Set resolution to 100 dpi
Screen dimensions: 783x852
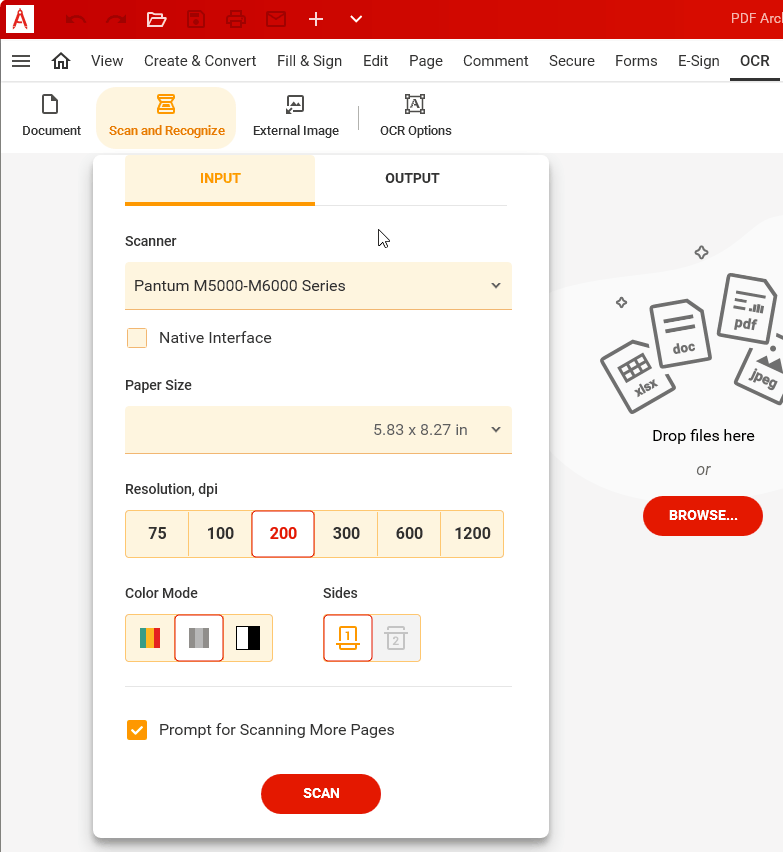pos(220,534)
